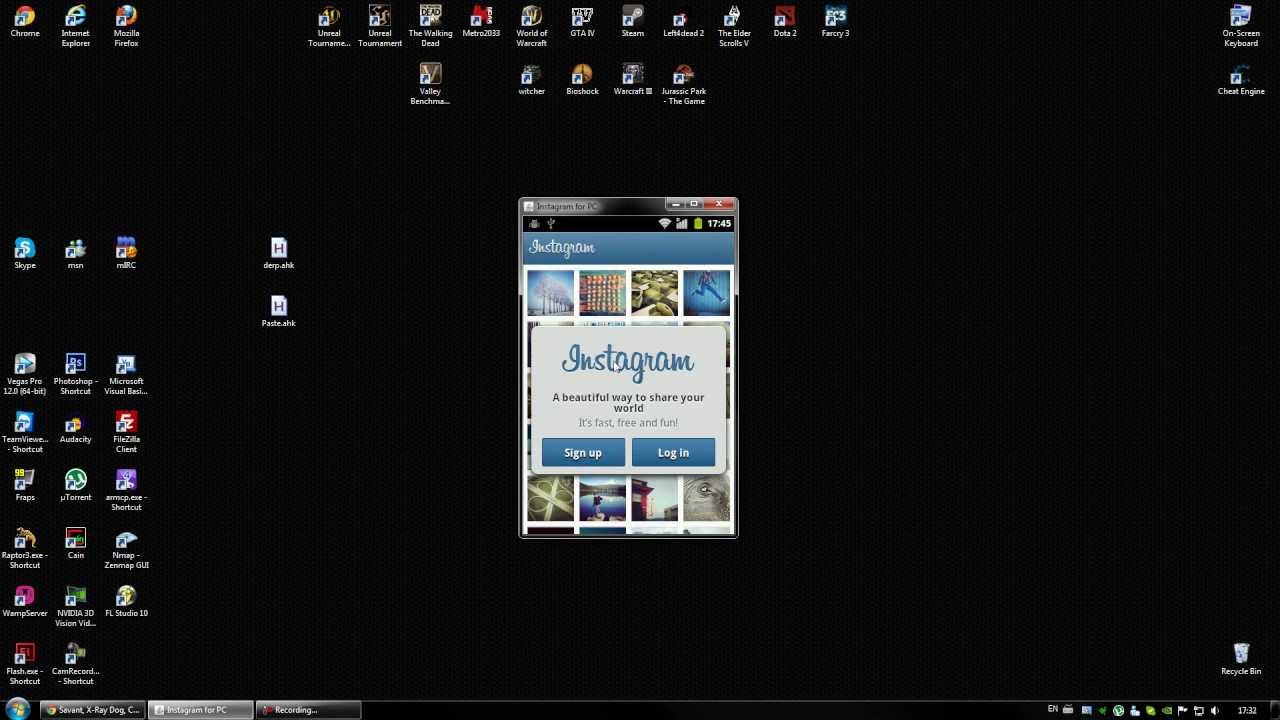Select the Dota 2 desktop icon
This screenshot has height=720, width=1280.
785,22
